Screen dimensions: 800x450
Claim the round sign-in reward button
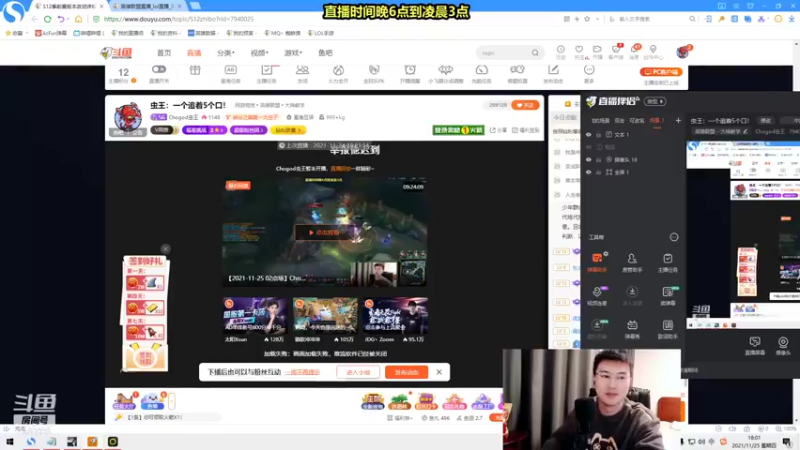point(145,358)
